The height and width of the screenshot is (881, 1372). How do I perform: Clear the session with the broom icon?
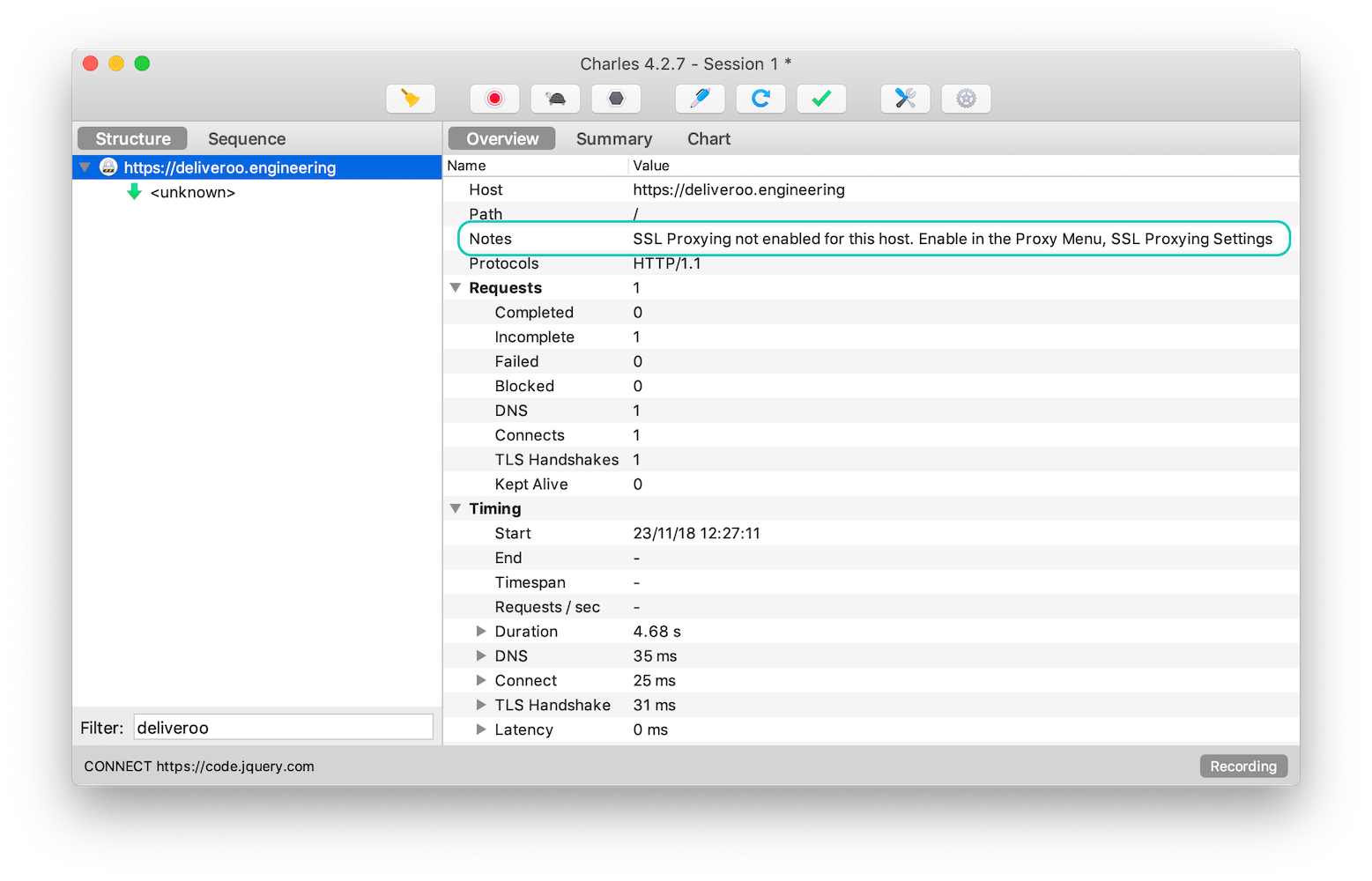point(411,99)
